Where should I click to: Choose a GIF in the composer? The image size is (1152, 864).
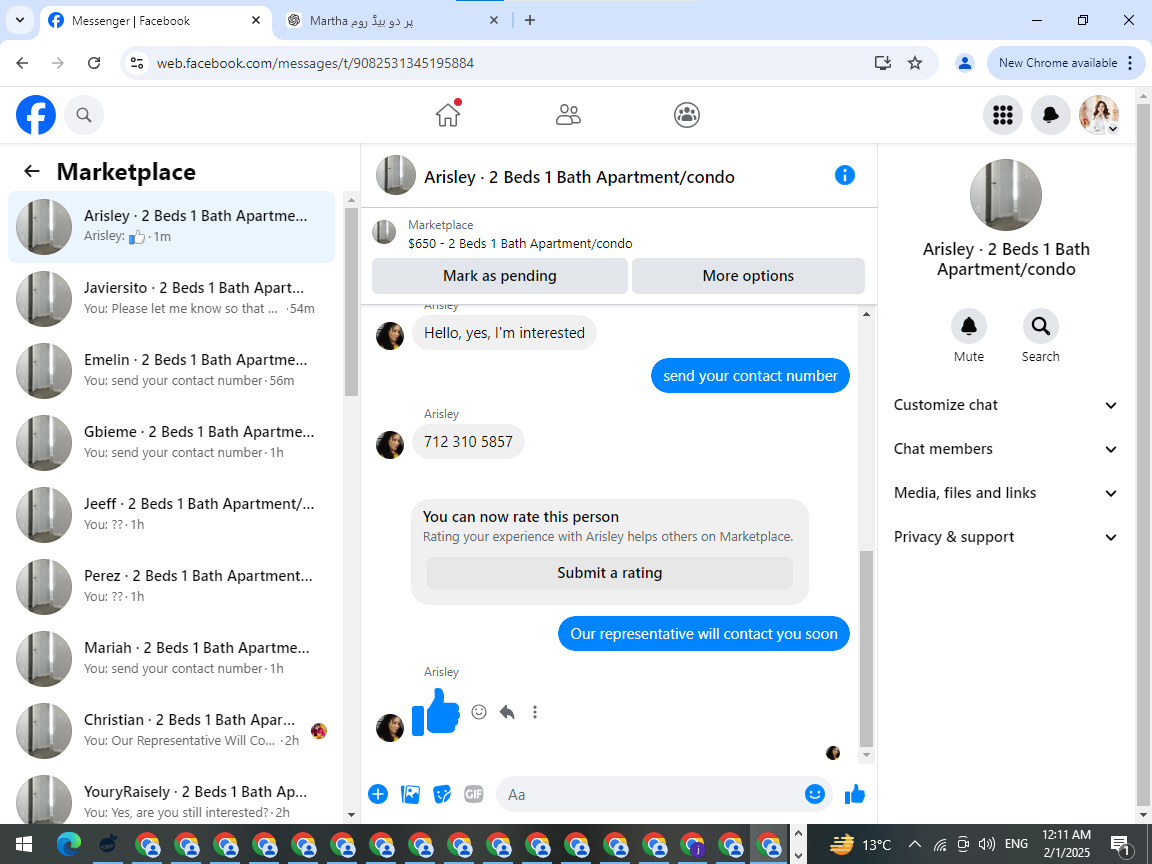tap(474, 794)
